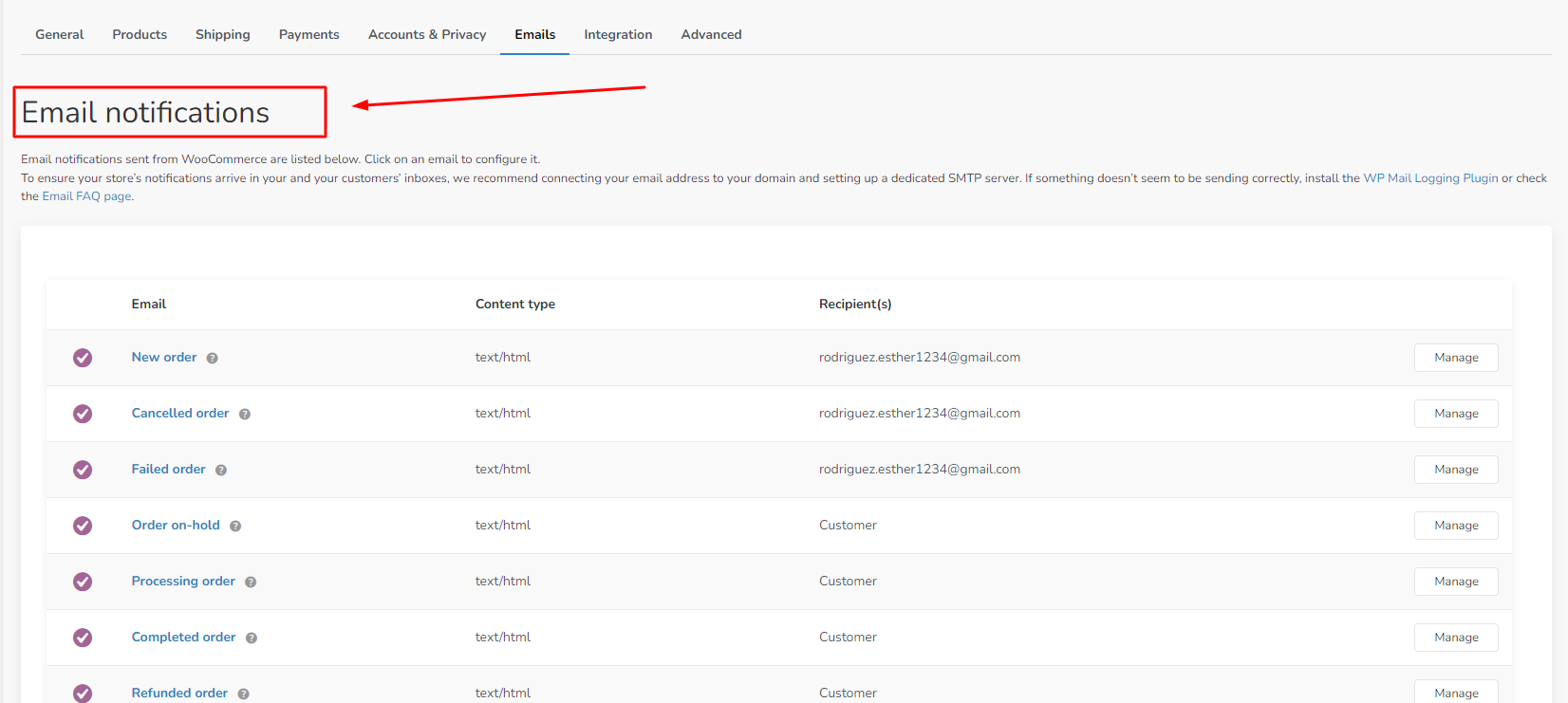Open the WP Mail Logging Plugin link
The image size is (1568, 703).
click(x=1429, y=178)
